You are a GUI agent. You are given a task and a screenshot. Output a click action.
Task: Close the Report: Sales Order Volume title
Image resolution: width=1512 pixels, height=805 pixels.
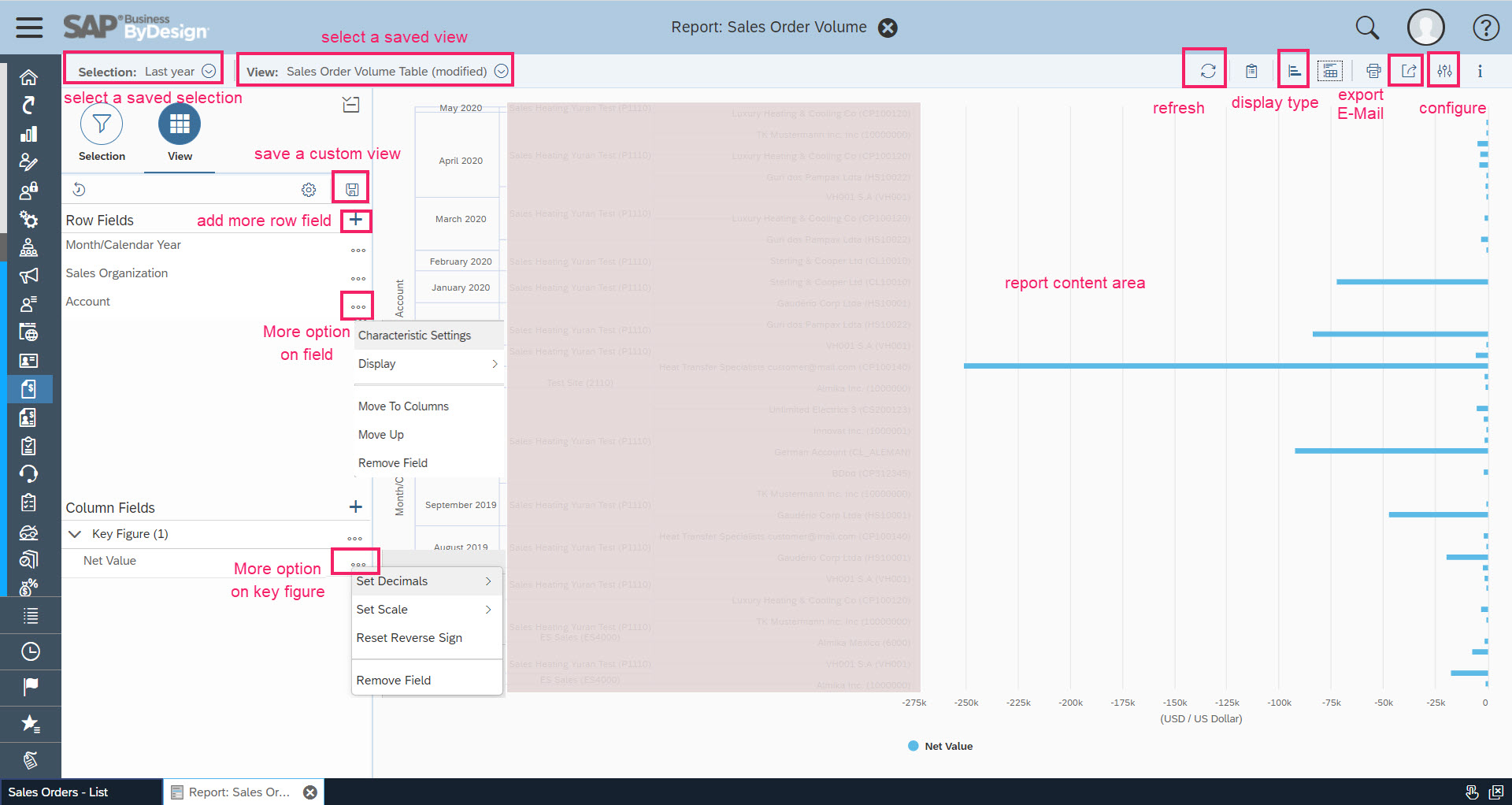pos(888,28)
